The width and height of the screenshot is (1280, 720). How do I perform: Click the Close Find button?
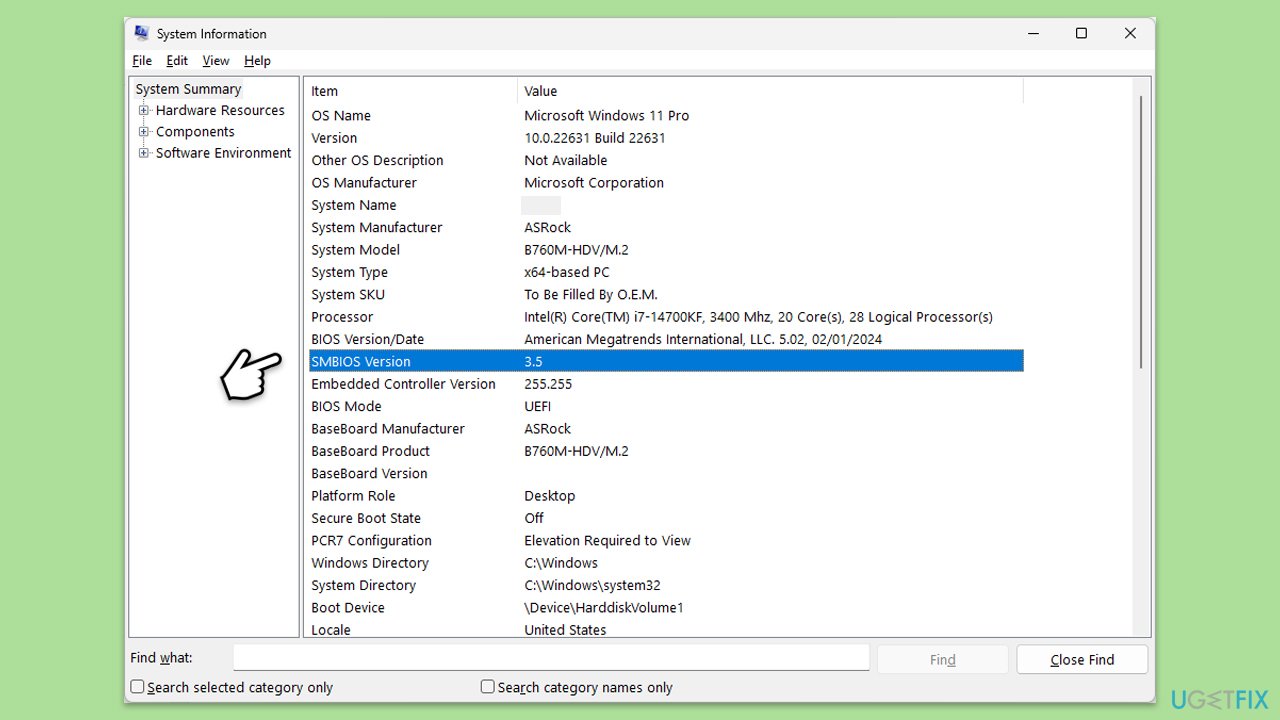coord(1082,660)
